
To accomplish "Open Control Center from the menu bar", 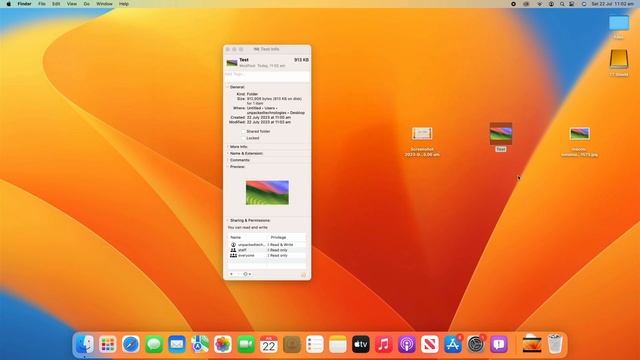I will [572, 4].
